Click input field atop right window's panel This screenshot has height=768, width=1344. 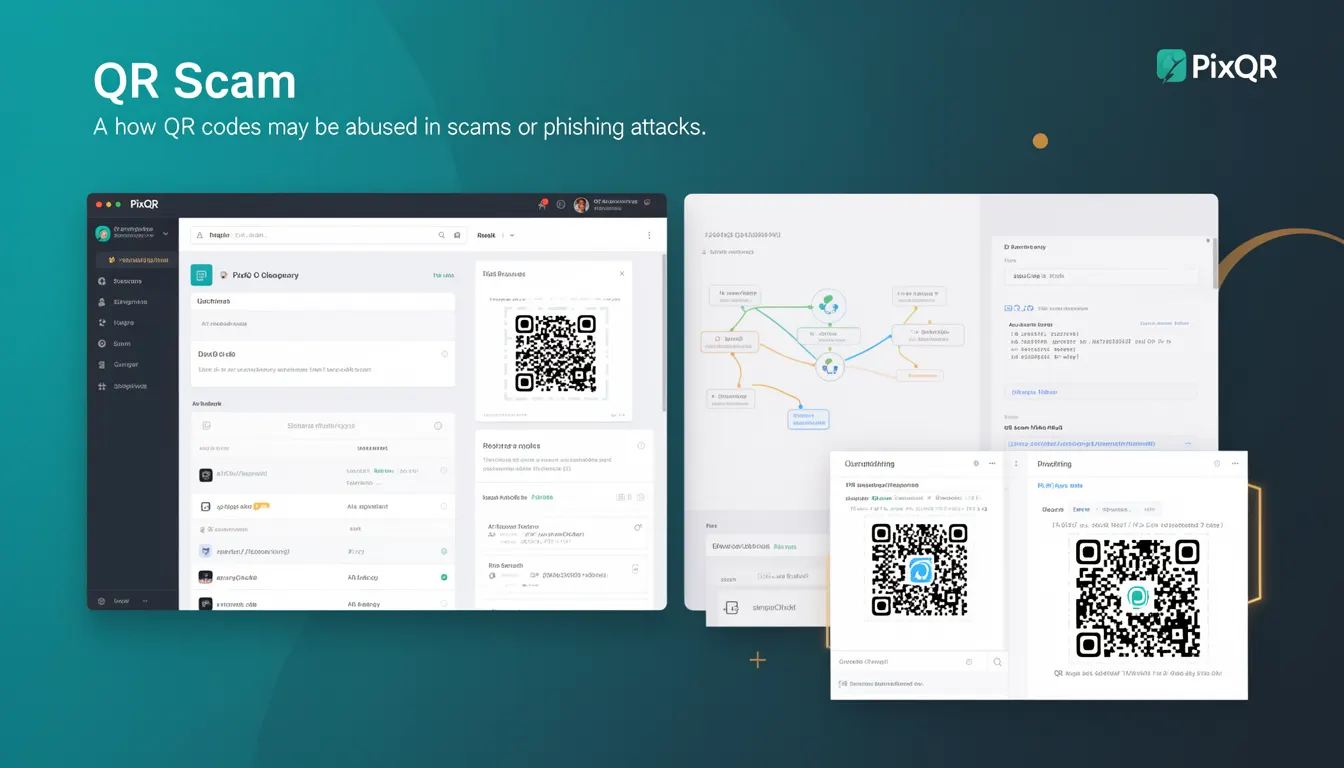coord(1100,276)
